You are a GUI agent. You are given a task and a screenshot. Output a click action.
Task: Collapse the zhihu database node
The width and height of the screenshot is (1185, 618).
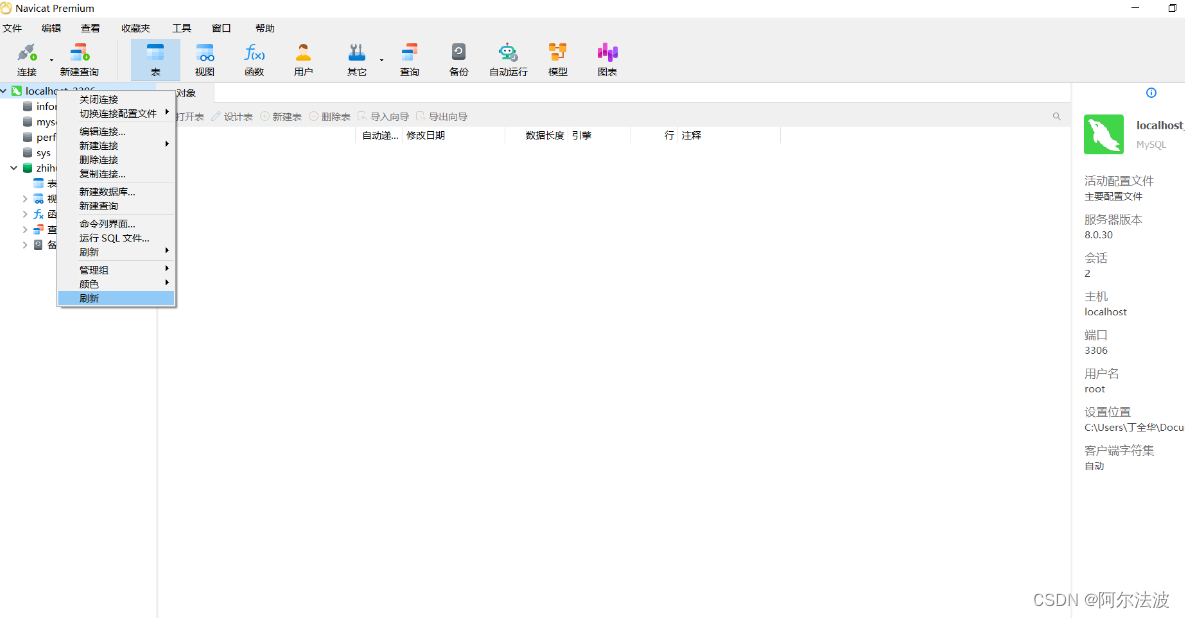14,168
